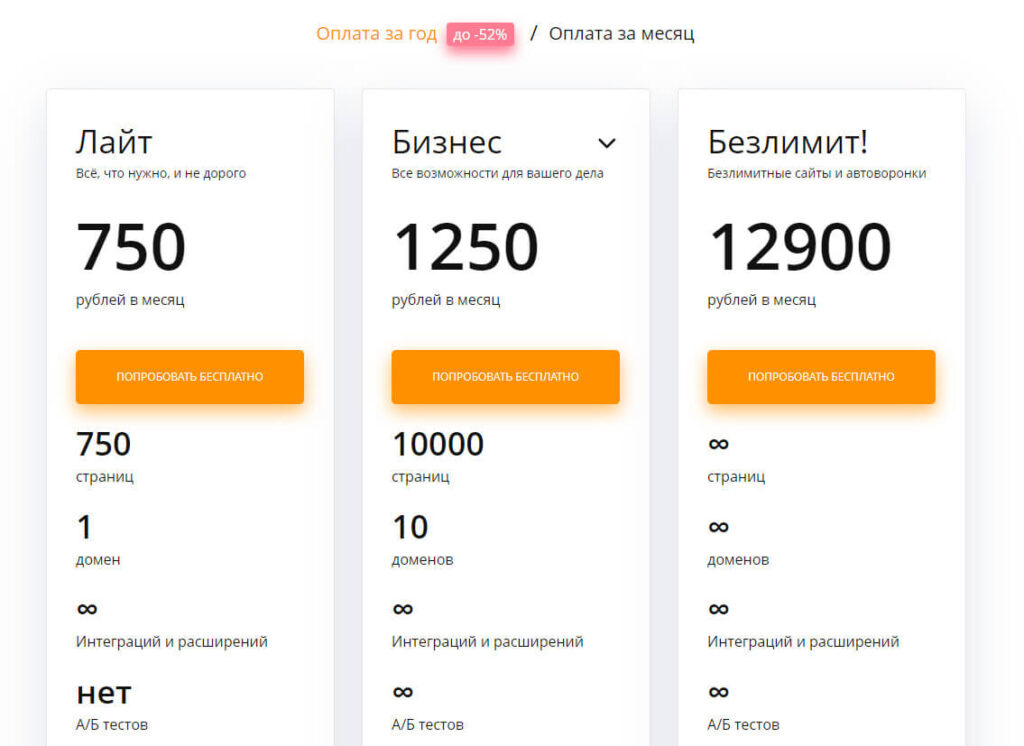Expand the chevron next to Бизнес
This screenshot has width=1024, height=746.
pos(607,143)
